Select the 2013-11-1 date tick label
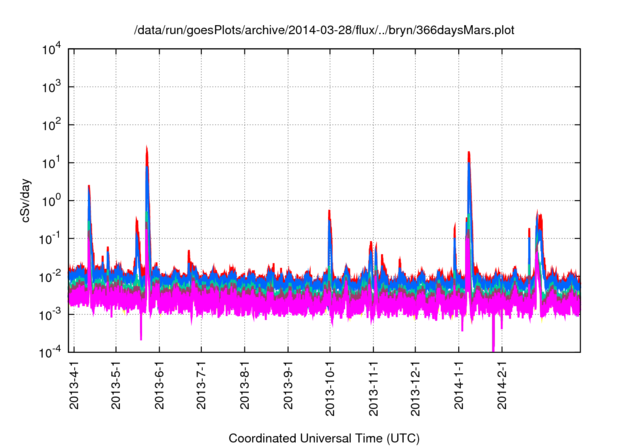This screenshot has width=640, height=448. click(x=374, y=387)
